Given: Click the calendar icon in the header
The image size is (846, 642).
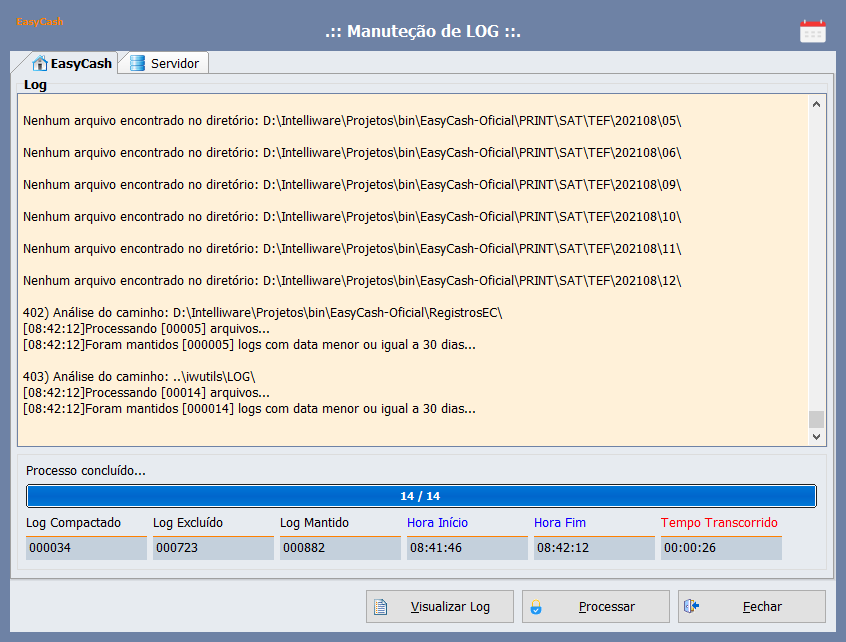Looking at the screenshot, I should [x=812, y=31].
